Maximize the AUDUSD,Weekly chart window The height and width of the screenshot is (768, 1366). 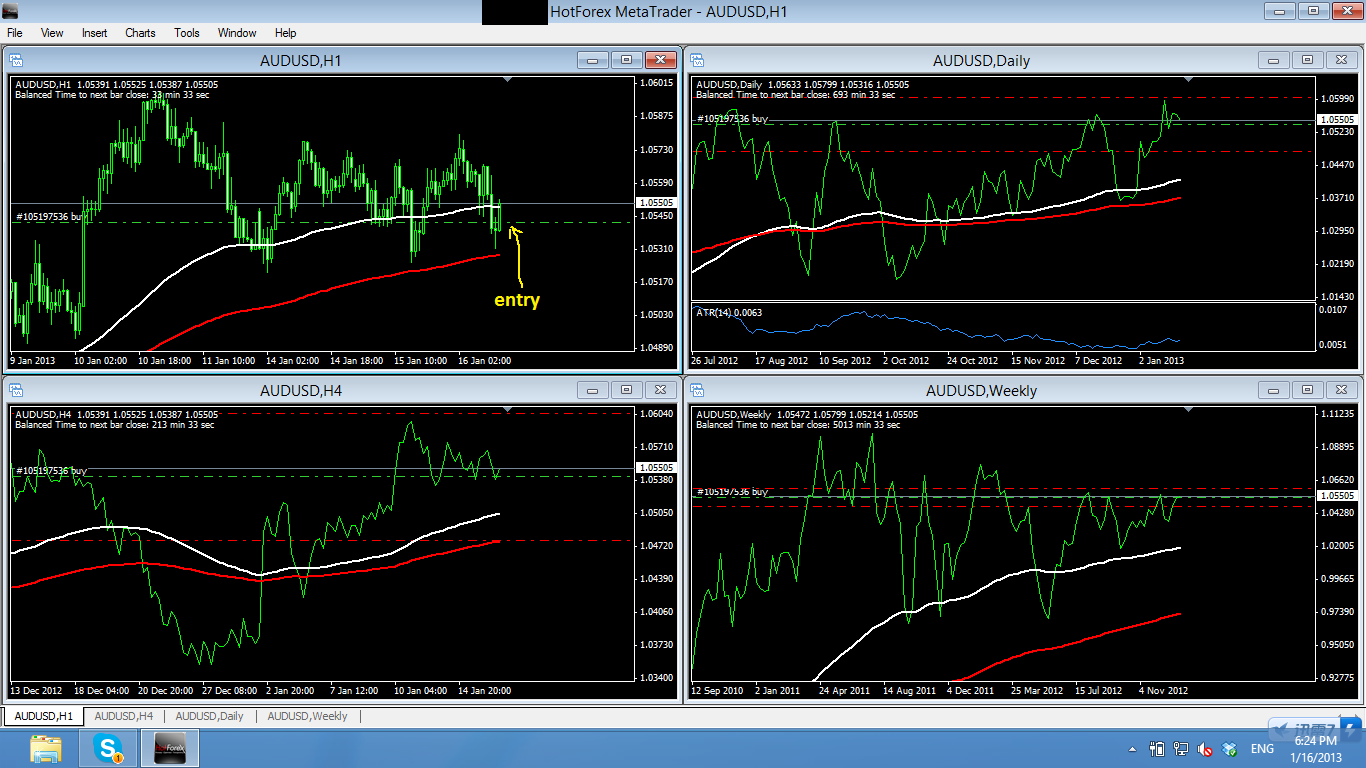click(1308, 390)
